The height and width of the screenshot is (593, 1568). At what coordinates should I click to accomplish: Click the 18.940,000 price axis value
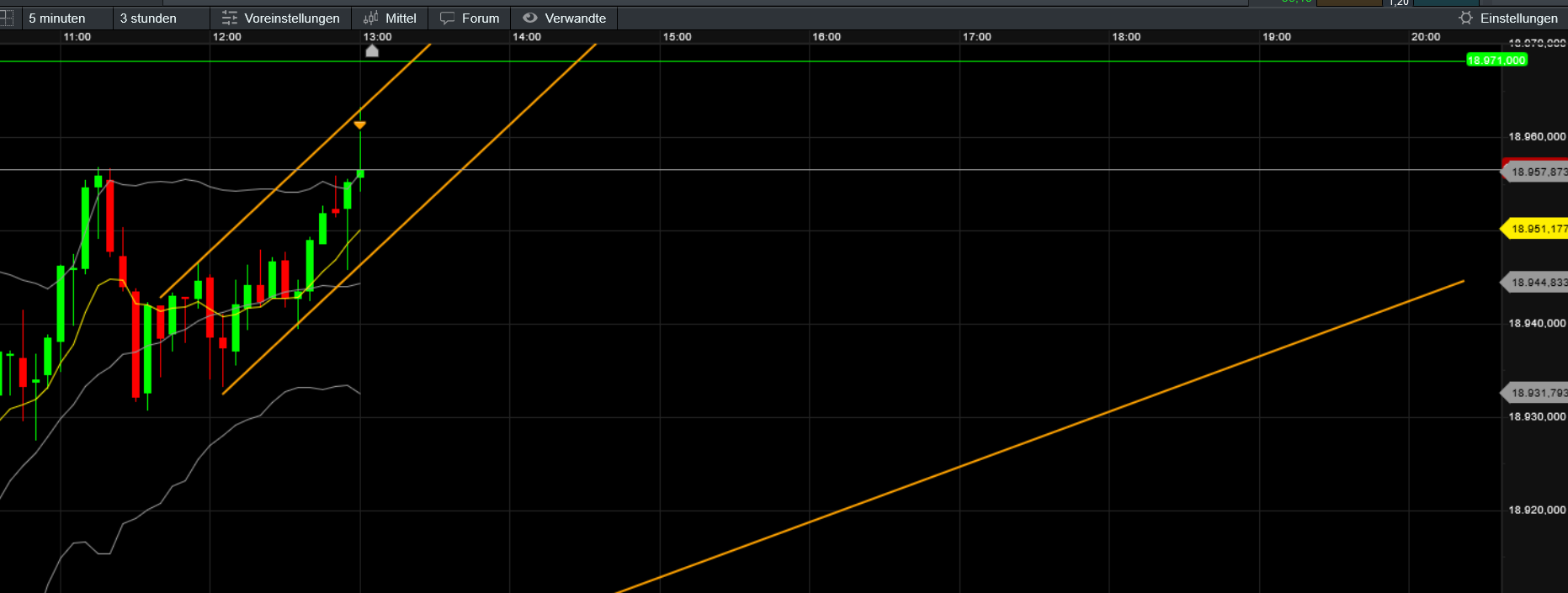click(1537, 323)
